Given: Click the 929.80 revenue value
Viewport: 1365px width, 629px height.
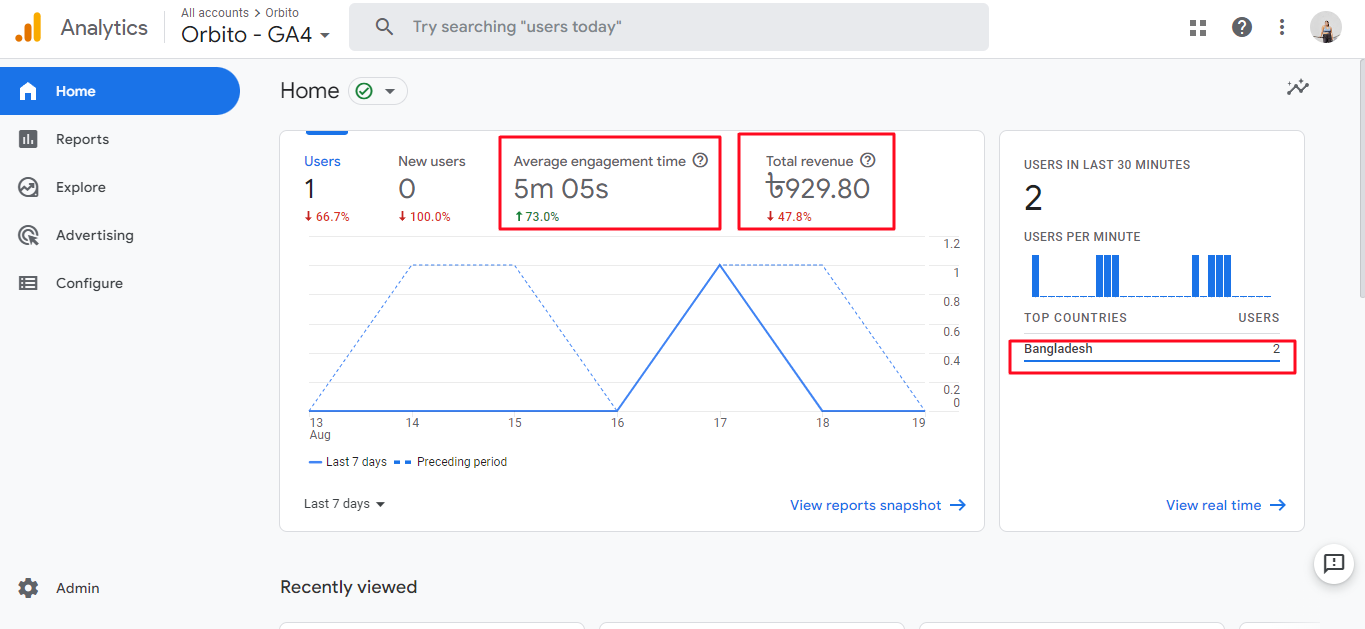Looking at the screenshot, I should 818,188.
